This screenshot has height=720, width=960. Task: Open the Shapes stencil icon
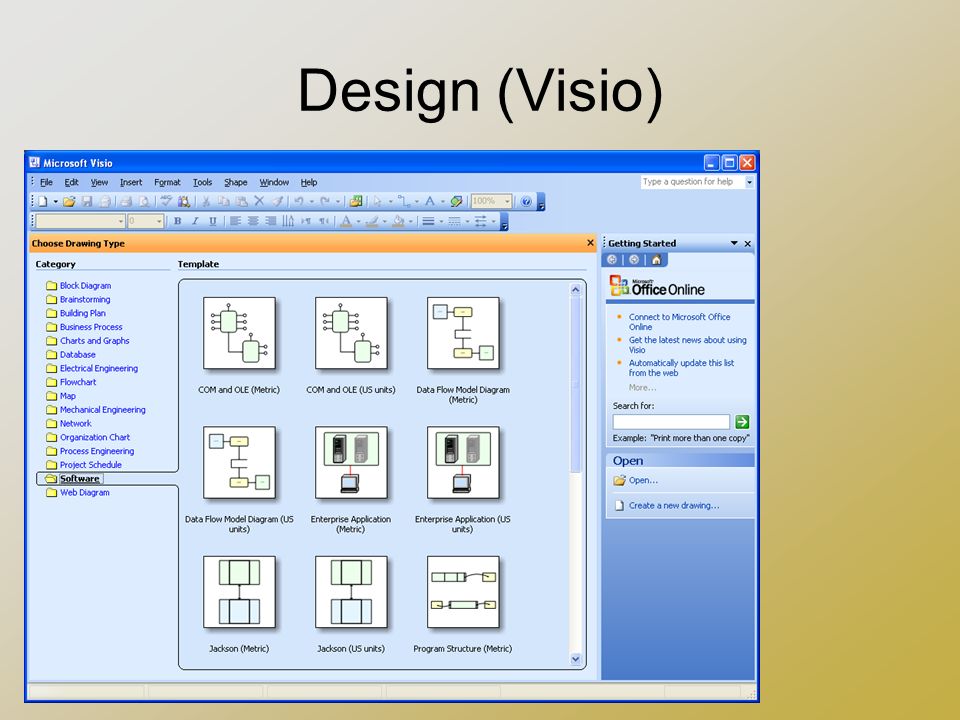[356, 201]
